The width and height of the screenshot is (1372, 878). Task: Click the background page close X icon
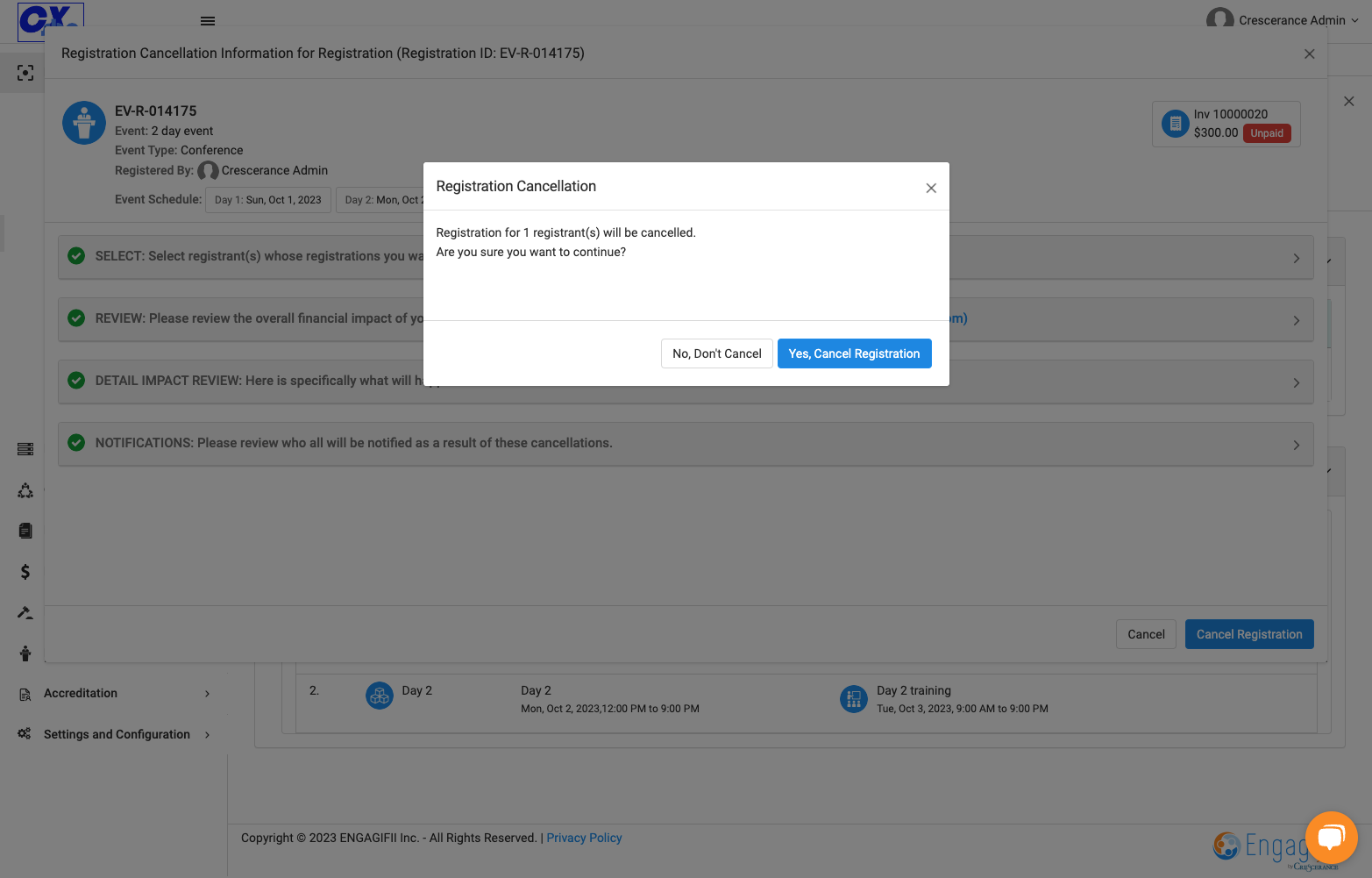click(x=1349, y=102)
